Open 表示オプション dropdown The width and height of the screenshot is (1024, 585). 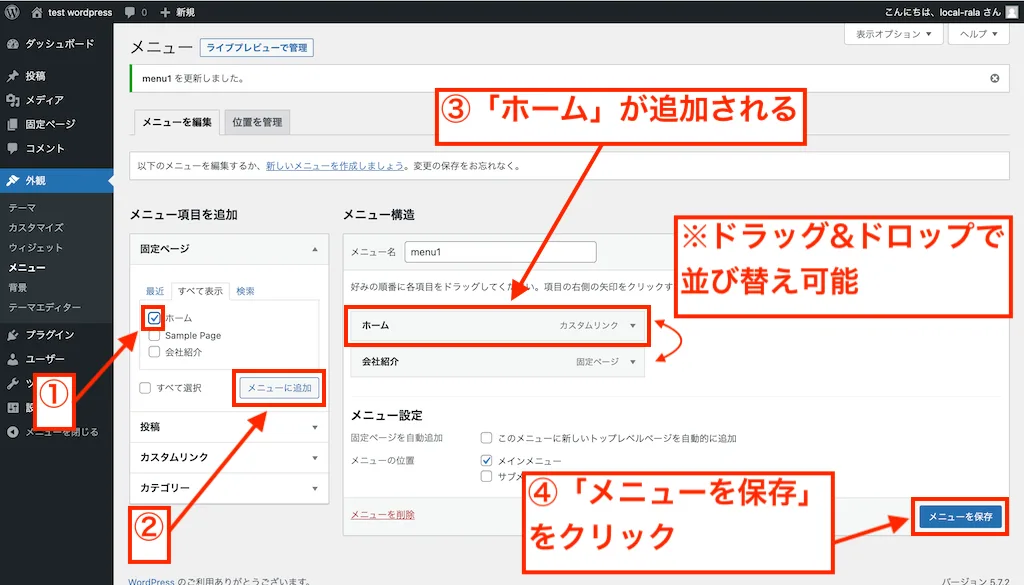(893, 34)
